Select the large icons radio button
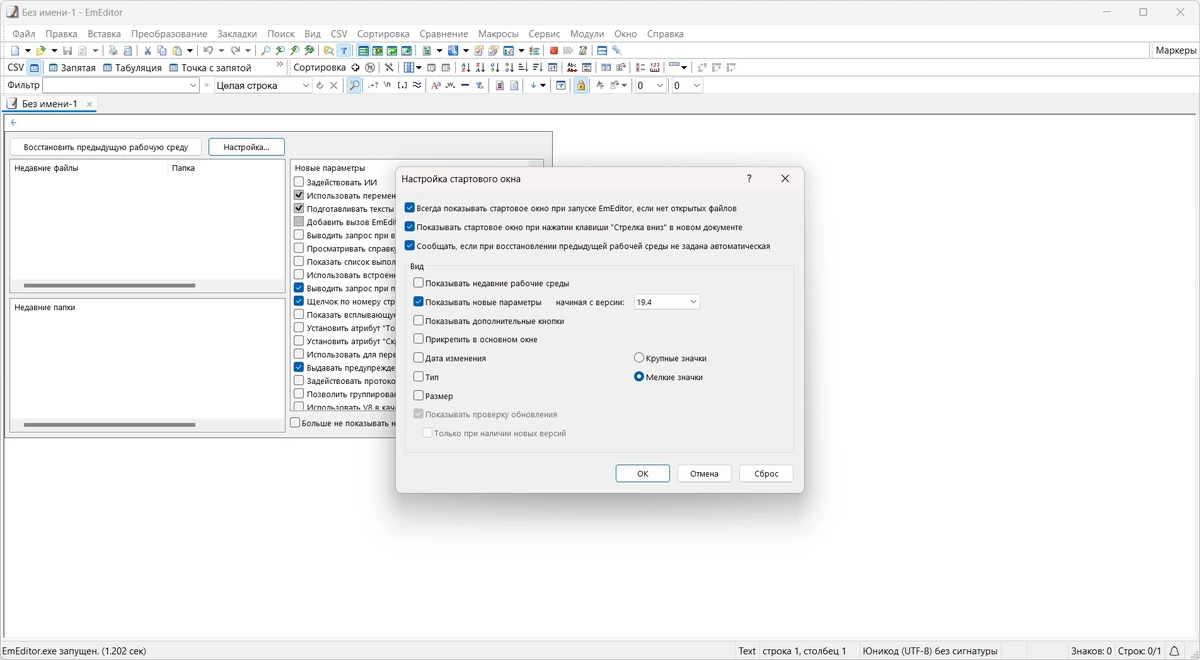This screenshot has height=660, width=1200. click(x=639, y=357)
